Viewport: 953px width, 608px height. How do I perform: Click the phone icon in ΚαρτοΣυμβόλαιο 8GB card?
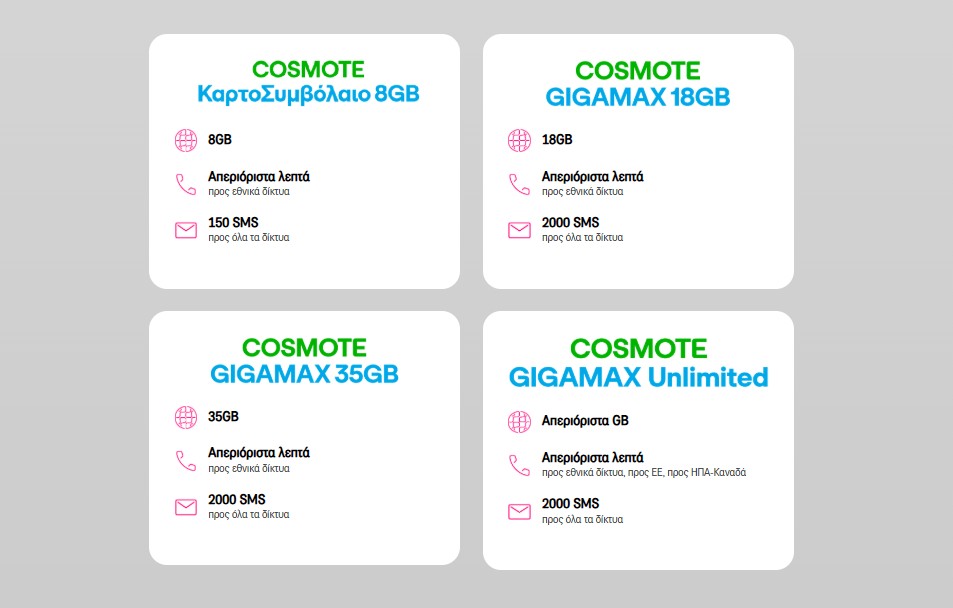pos(186,184)
